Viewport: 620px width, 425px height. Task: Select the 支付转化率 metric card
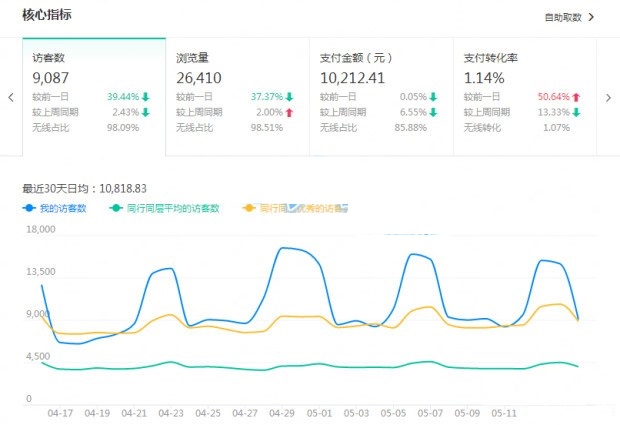(x=524, y=97)
